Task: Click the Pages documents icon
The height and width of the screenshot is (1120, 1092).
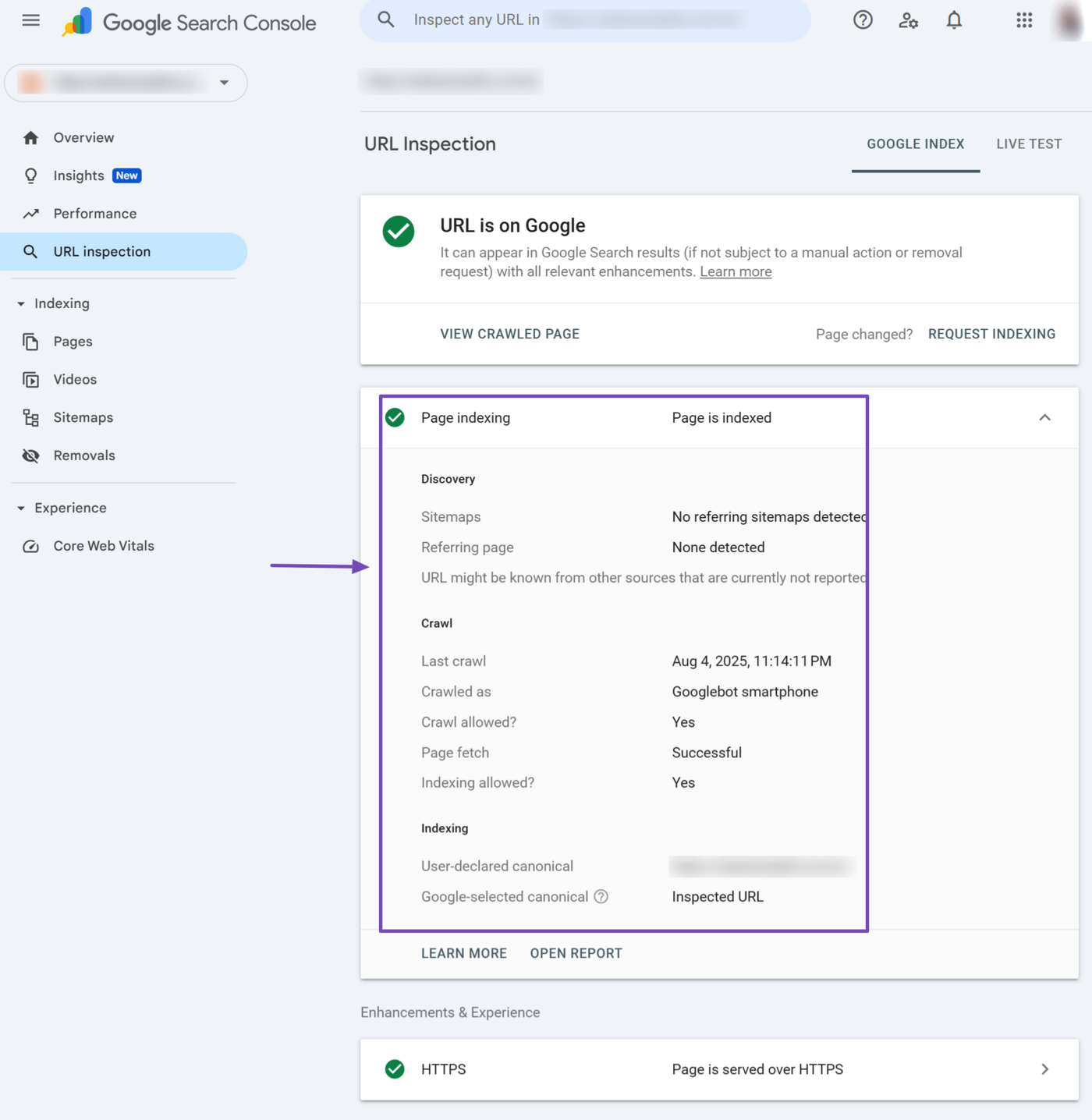Action: click(30, 342)
